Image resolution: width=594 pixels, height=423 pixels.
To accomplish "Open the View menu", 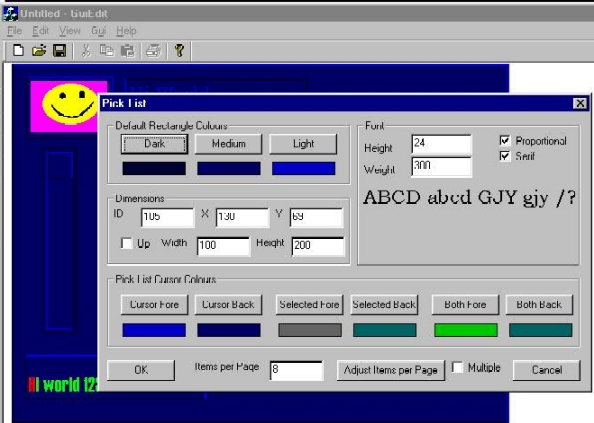I will pos(70,31).
